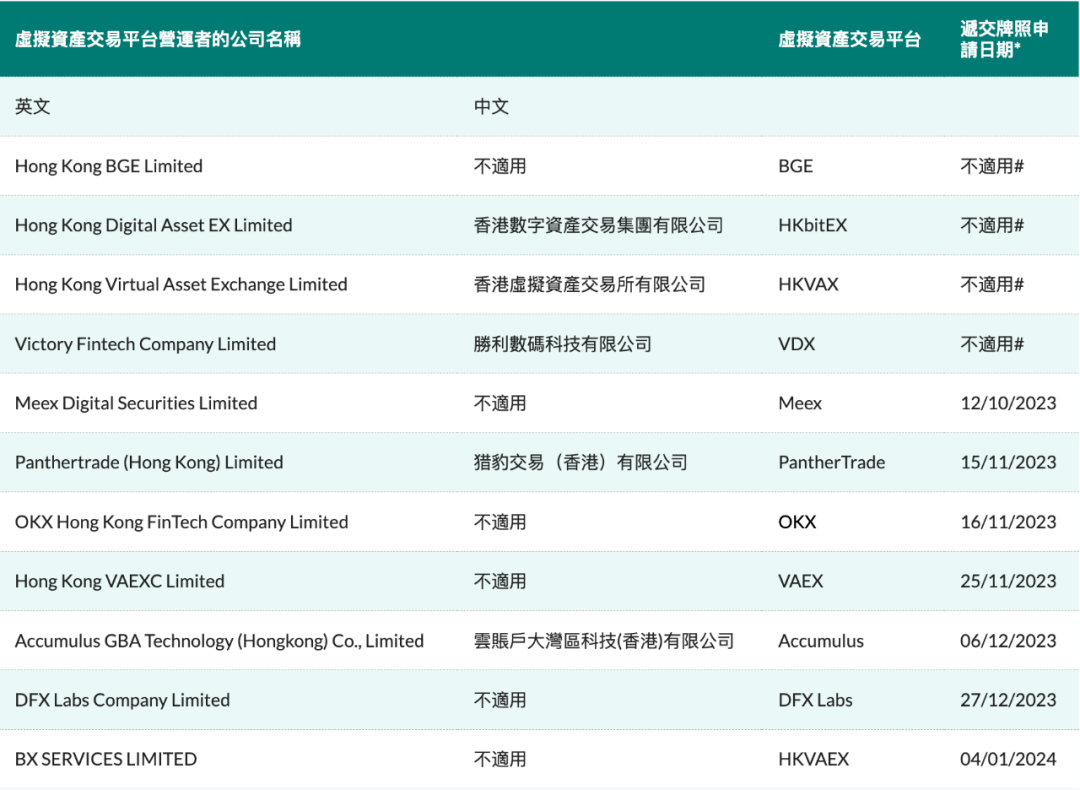Screen dimensions: 1080x790
Task: Click the date 25/11/2023
Action: (1008, 581)
